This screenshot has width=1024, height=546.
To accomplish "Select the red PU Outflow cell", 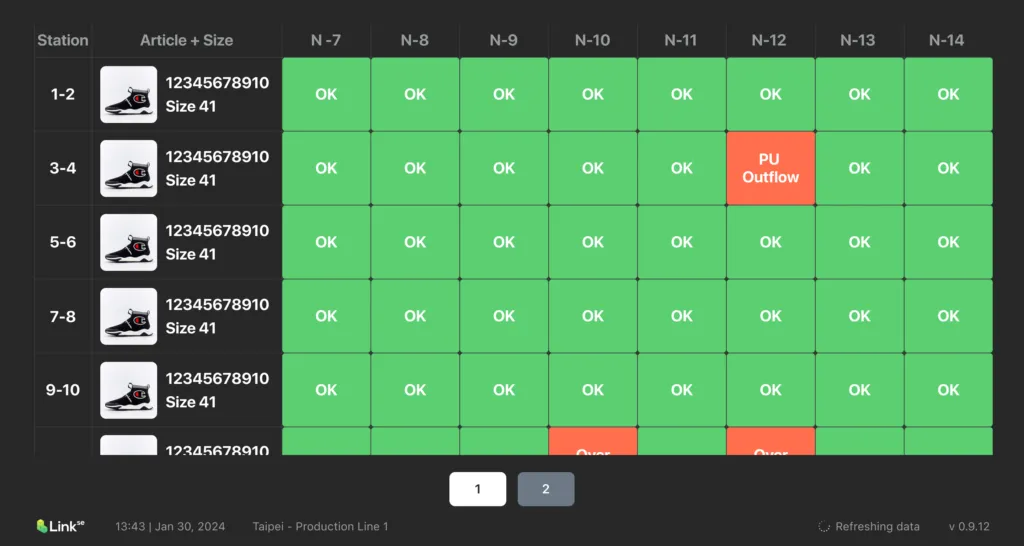I will coord(771,168).
